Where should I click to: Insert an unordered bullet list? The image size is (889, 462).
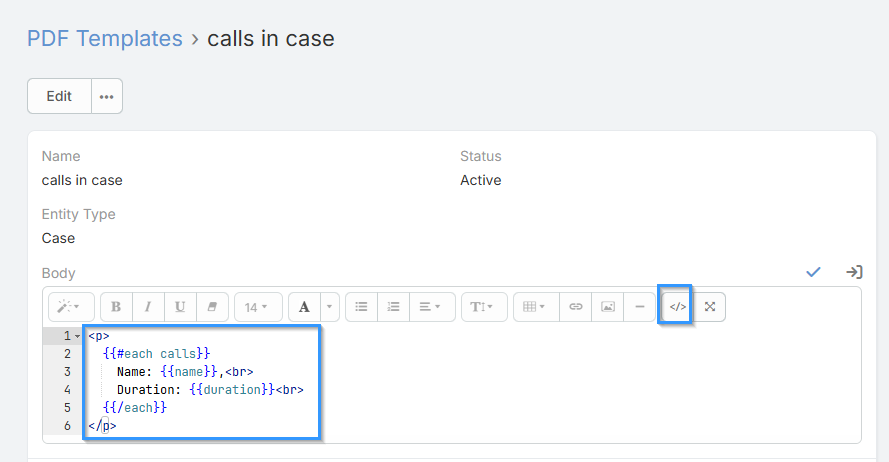pyautogui.click(x=361, y=307)
